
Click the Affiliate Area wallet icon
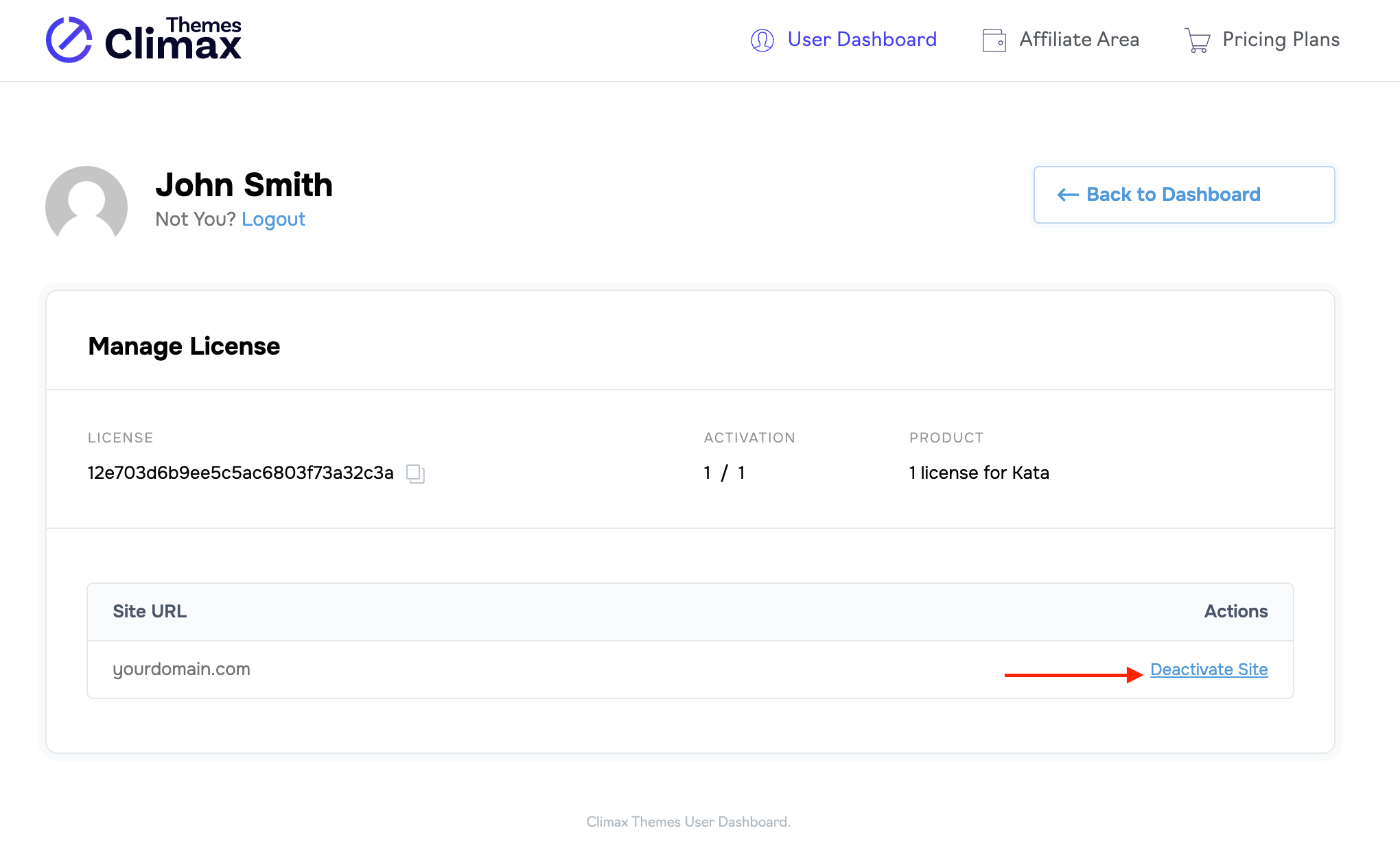[x=994, y=40]
